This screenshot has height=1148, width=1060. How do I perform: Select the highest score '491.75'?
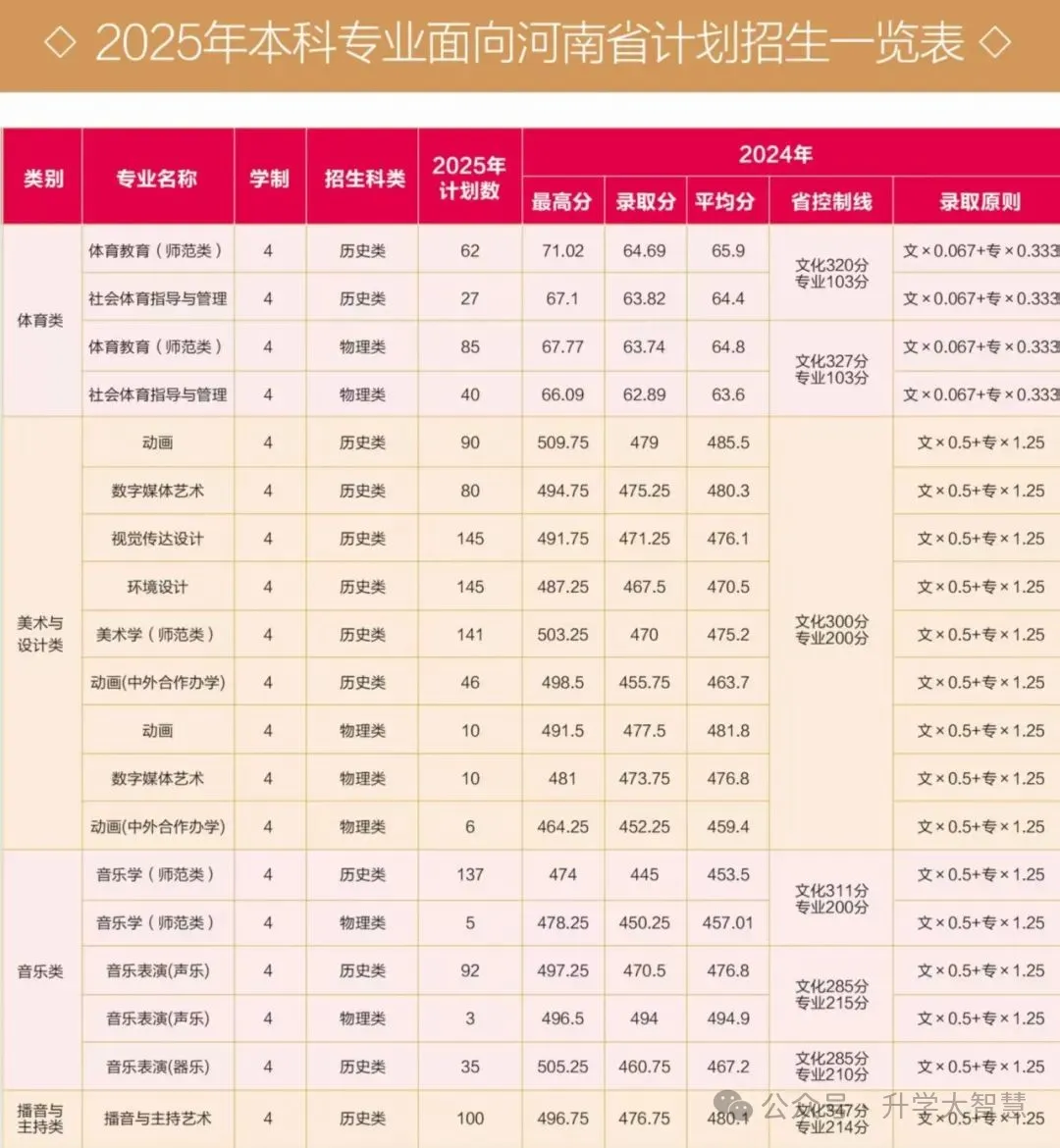[x=562, y=538]
